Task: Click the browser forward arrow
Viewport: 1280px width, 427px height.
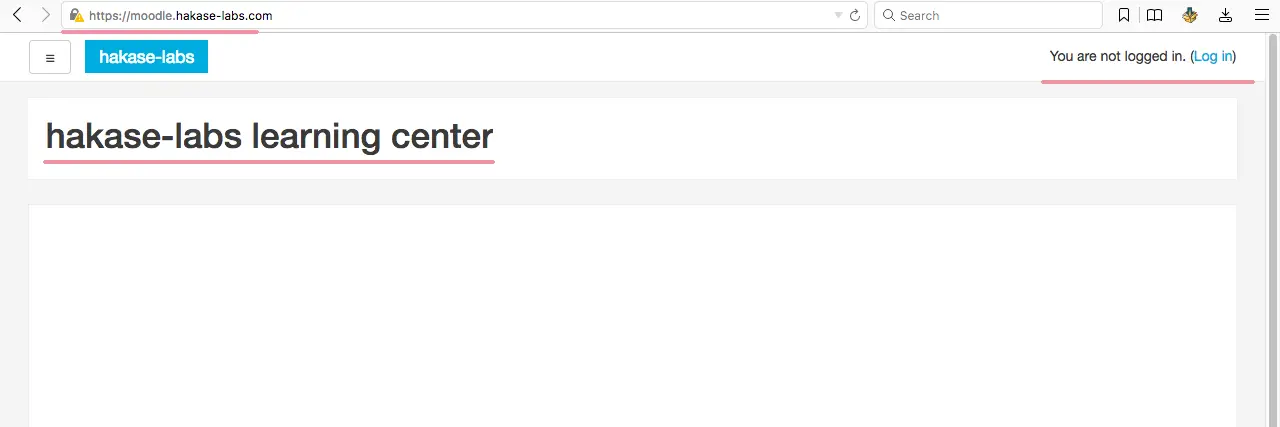Action: point(45,15)
